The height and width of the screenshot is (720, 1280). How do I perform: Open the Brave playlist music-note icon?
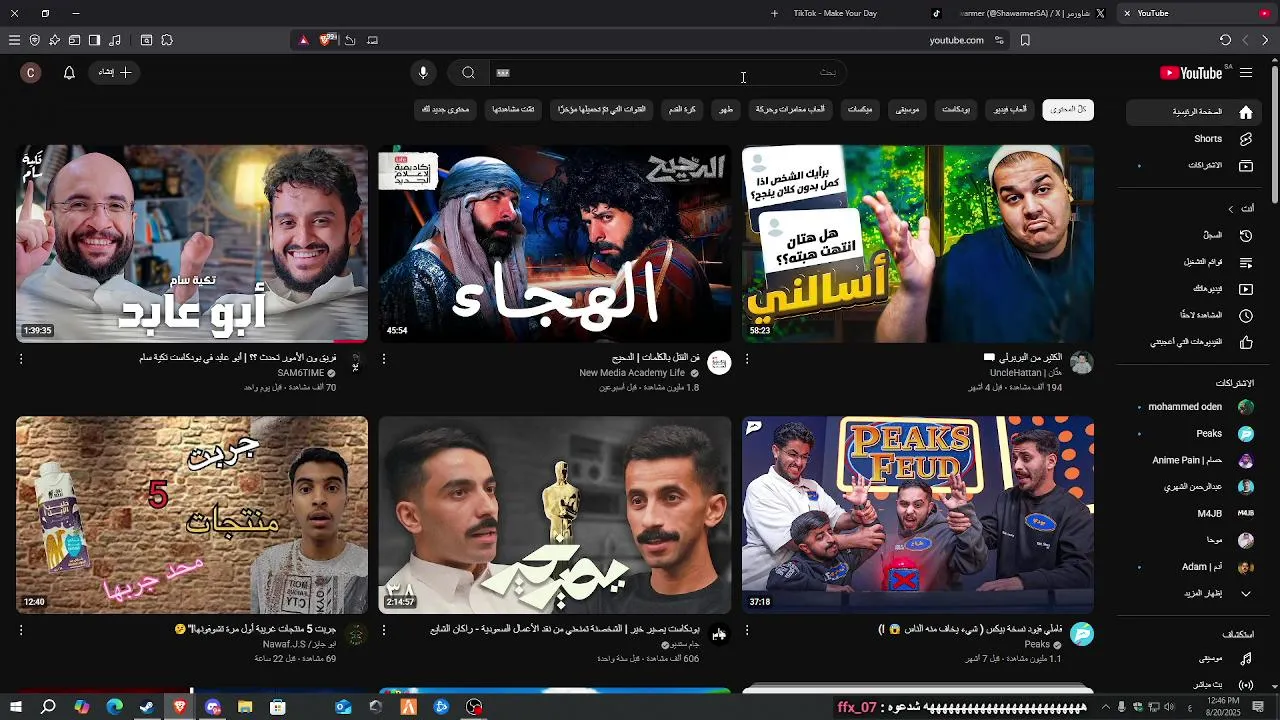click(115, 40)
